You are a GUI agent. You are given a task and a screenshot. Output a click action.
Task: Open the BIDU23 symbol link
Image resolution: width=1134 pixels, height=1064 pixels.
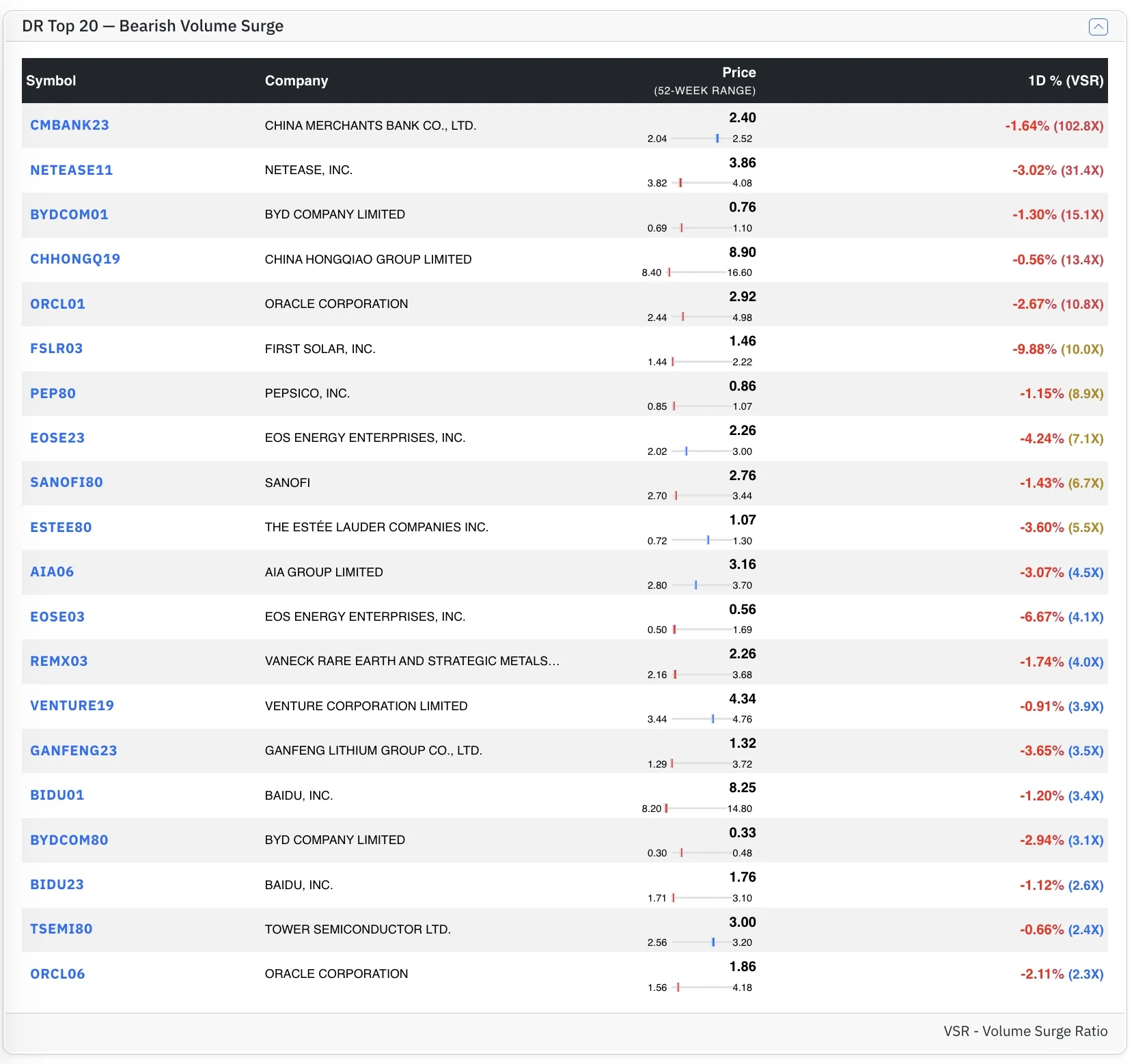point(57,884)
